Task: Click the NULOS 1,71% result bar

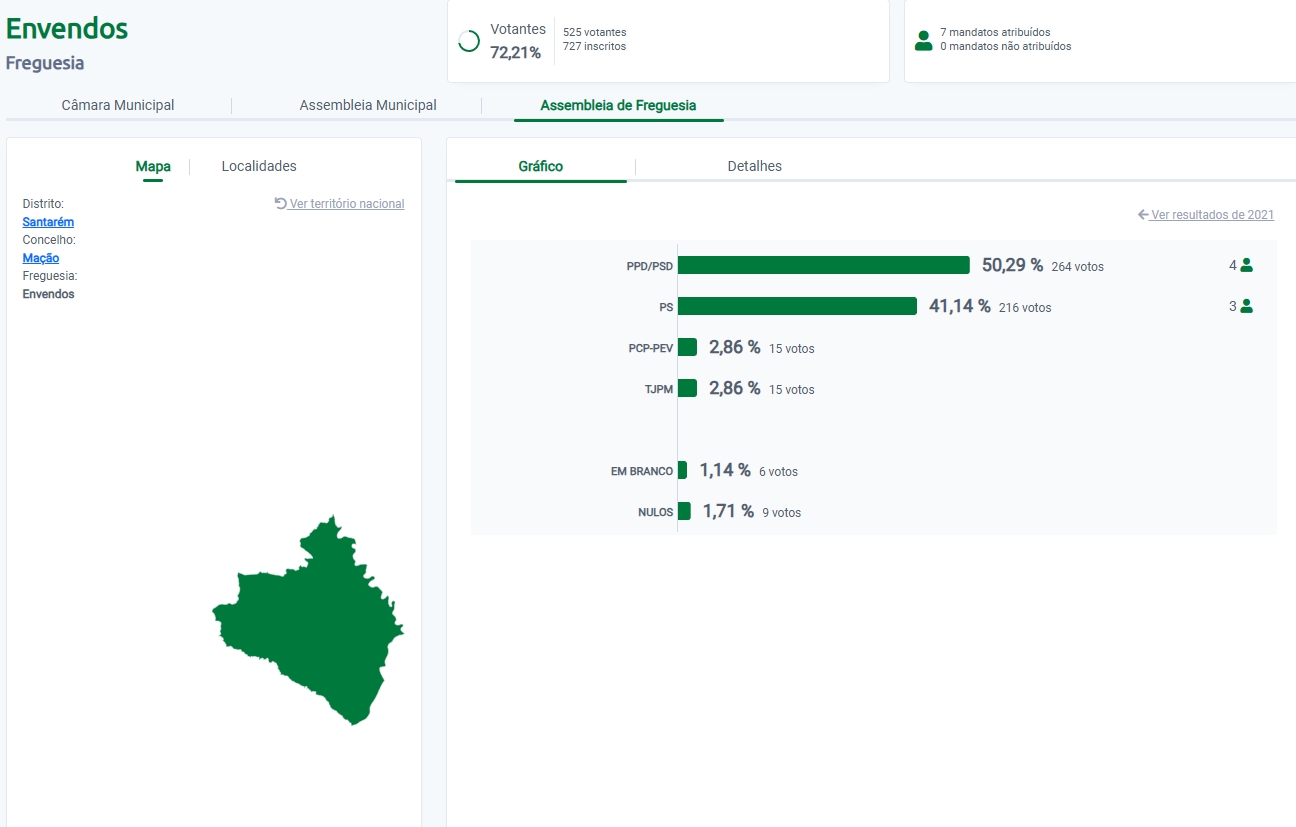Action: tap(684, 511)
